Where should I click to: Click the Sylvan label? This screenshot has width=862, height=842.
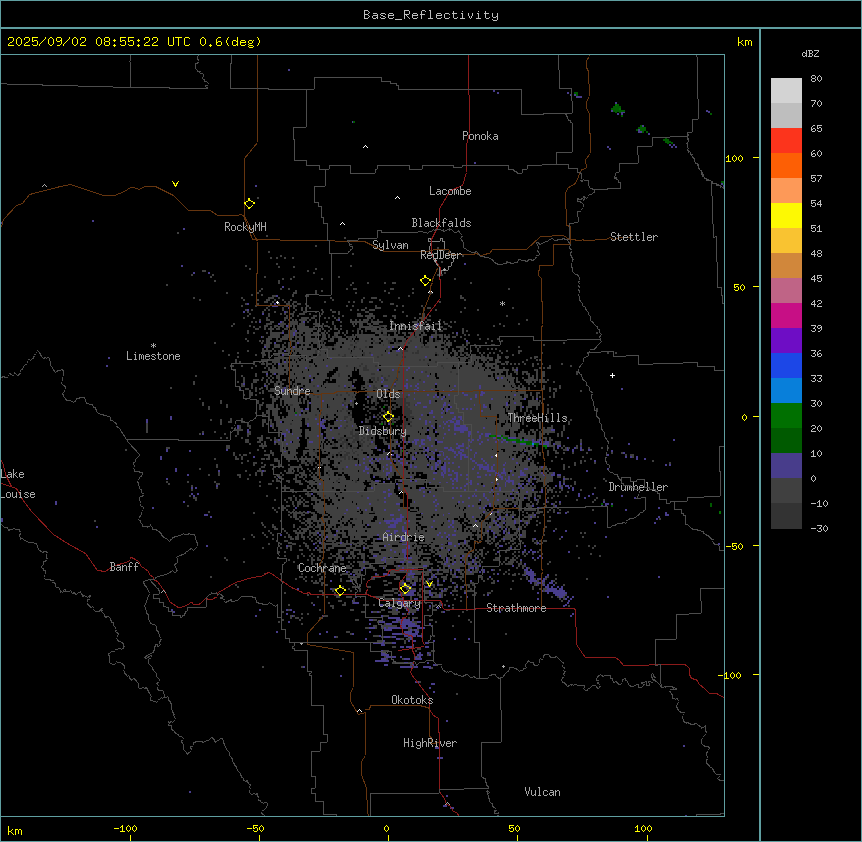(390, 245)
